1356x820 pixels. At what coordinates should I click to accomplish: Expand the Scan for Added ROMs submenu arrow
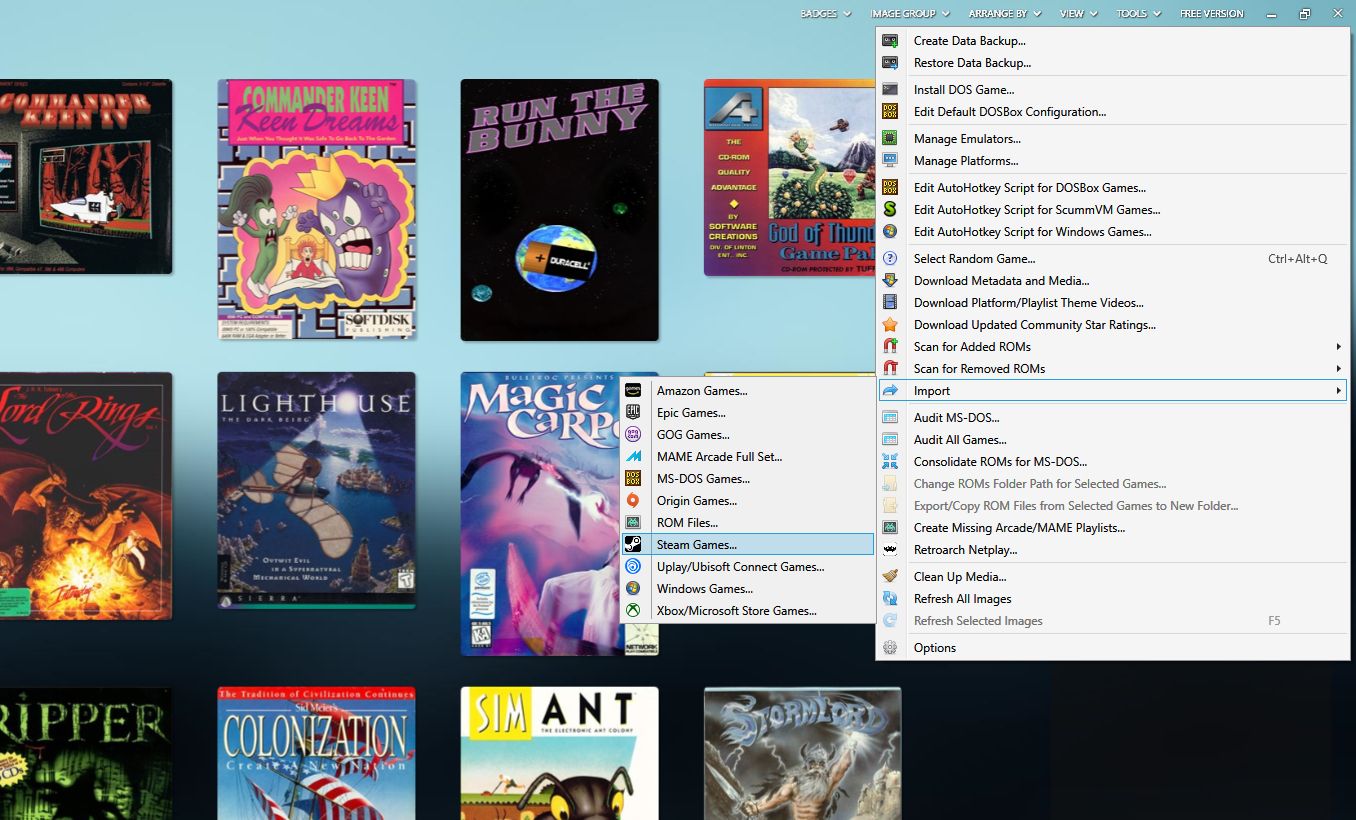tap(1338, 347)
